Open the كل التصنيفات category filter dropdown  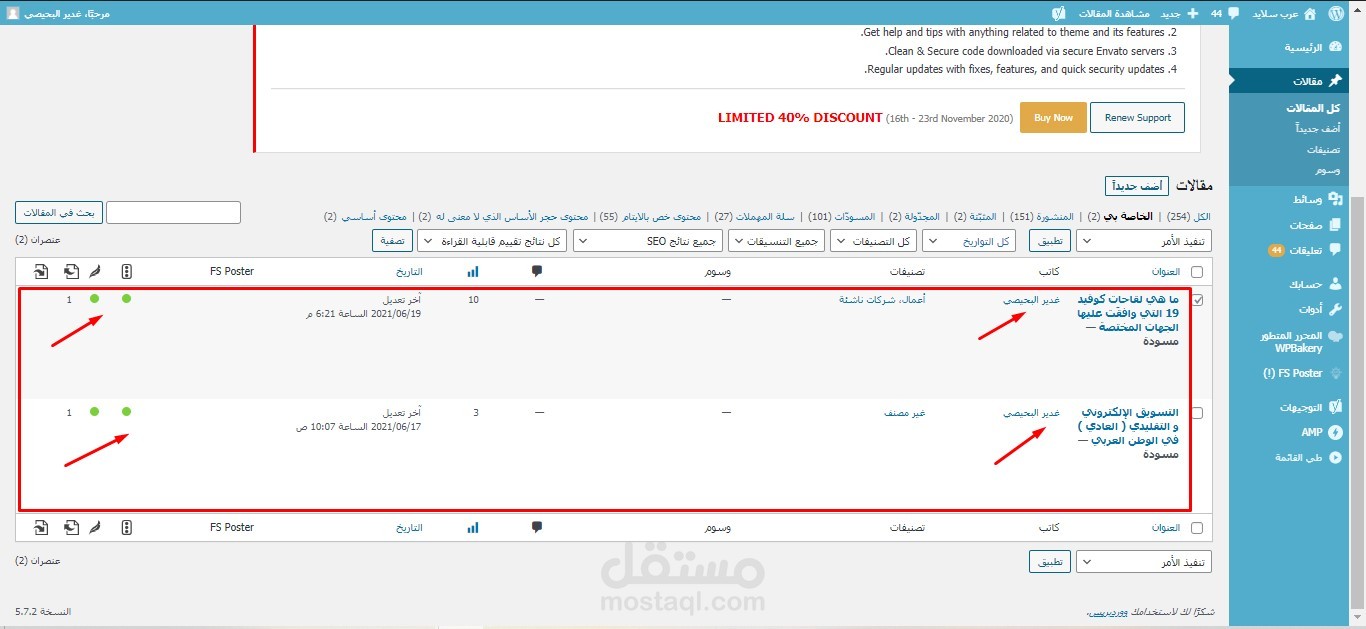874,241
